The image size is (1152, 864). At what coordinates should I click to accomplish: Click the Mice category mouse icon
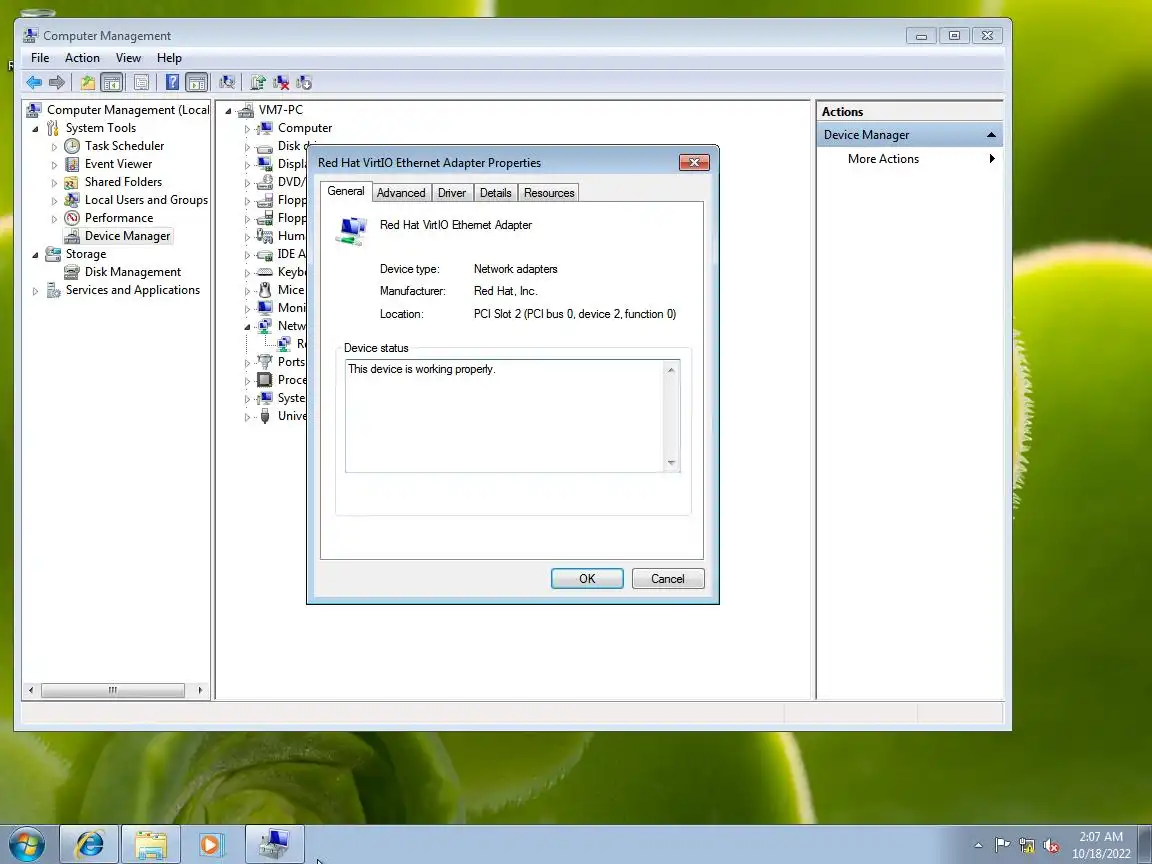point(264,289)
